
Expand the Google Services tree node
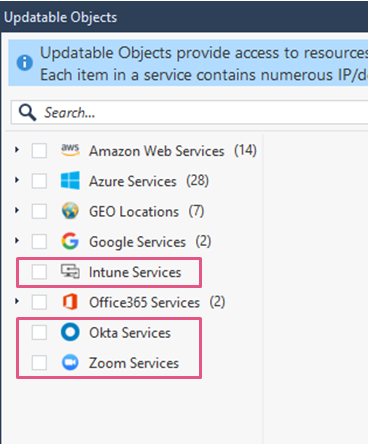click(17, 241)
